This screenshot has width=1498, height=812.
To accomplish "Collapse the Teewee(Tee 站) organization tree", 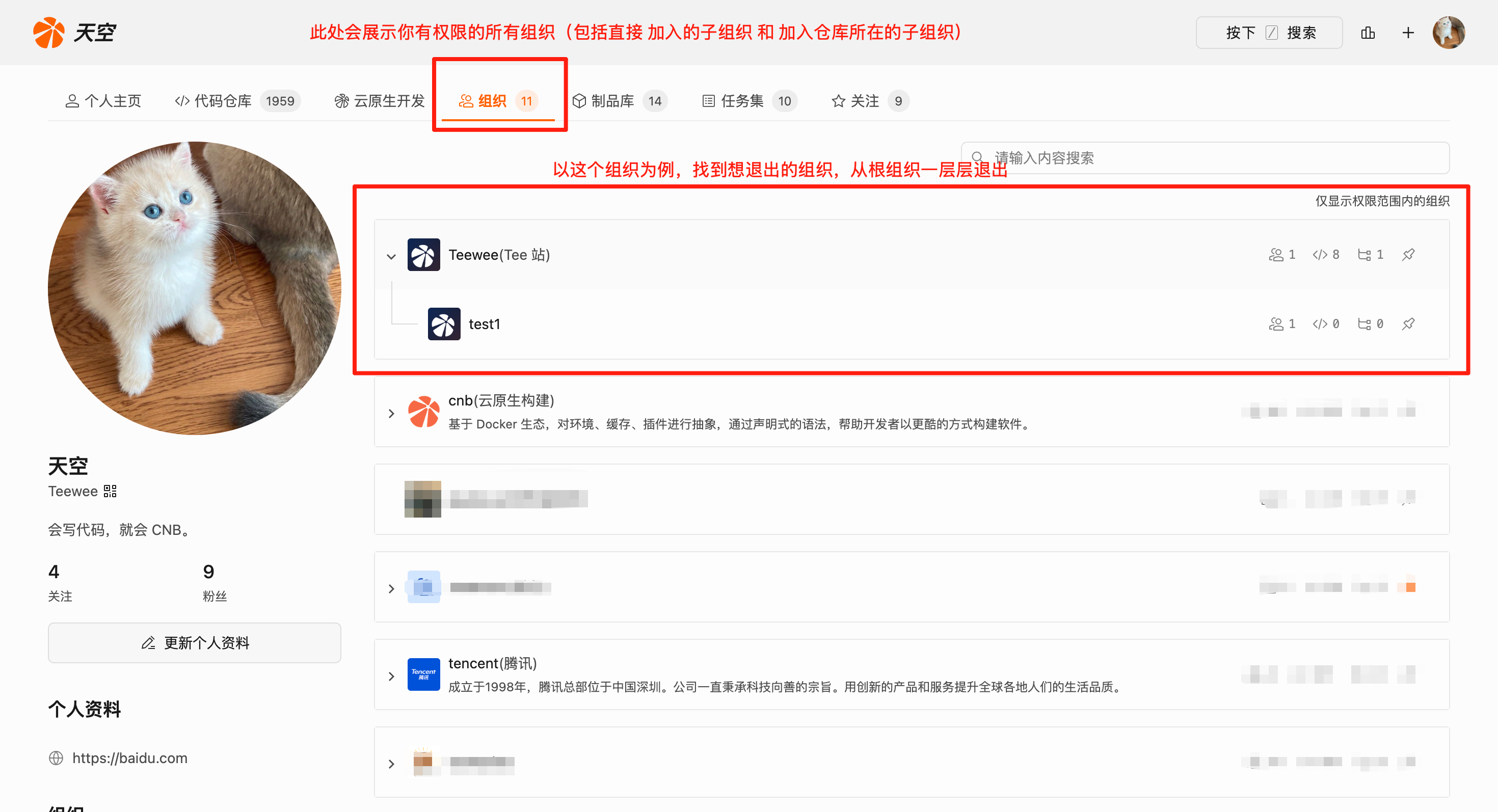I will coord(391,256).
